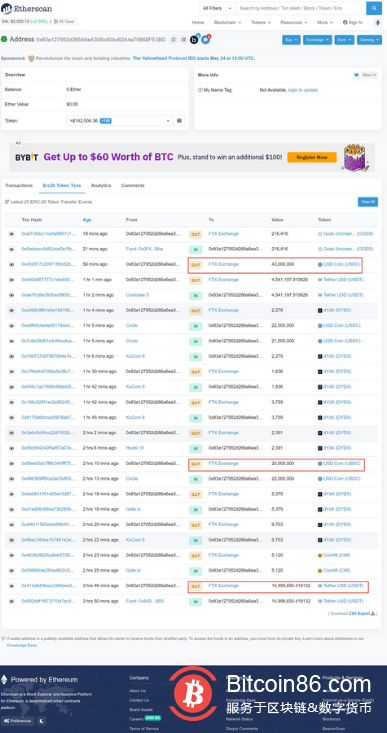Click eye icon for 3 hrs 50 mins ago row
The image size is (387, 733).
point(12,601)
